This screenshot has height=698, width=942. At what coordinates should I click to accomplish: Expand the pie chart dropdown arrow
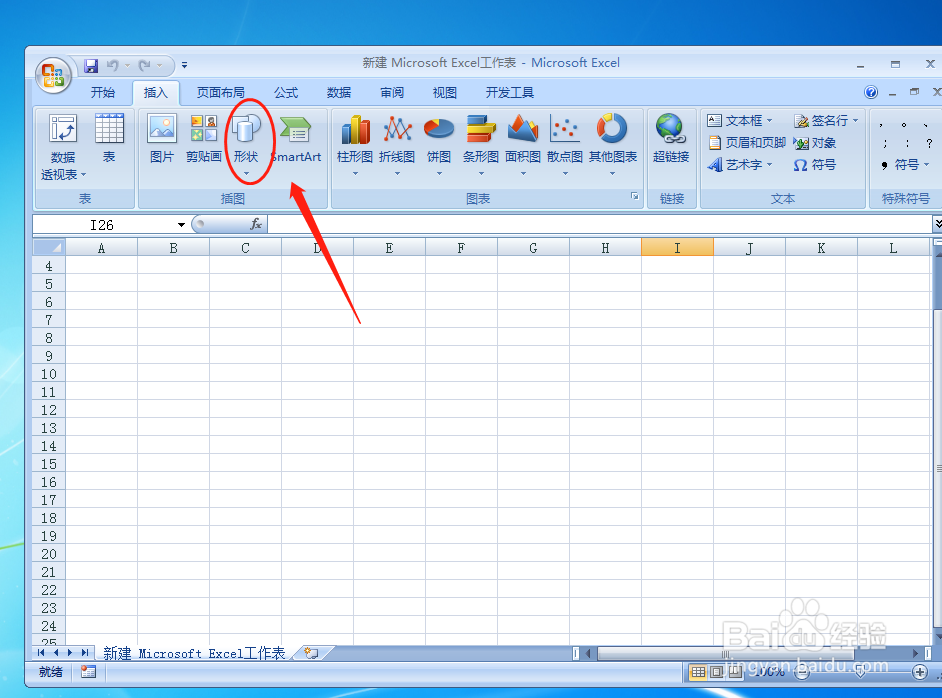coord(439,174)
